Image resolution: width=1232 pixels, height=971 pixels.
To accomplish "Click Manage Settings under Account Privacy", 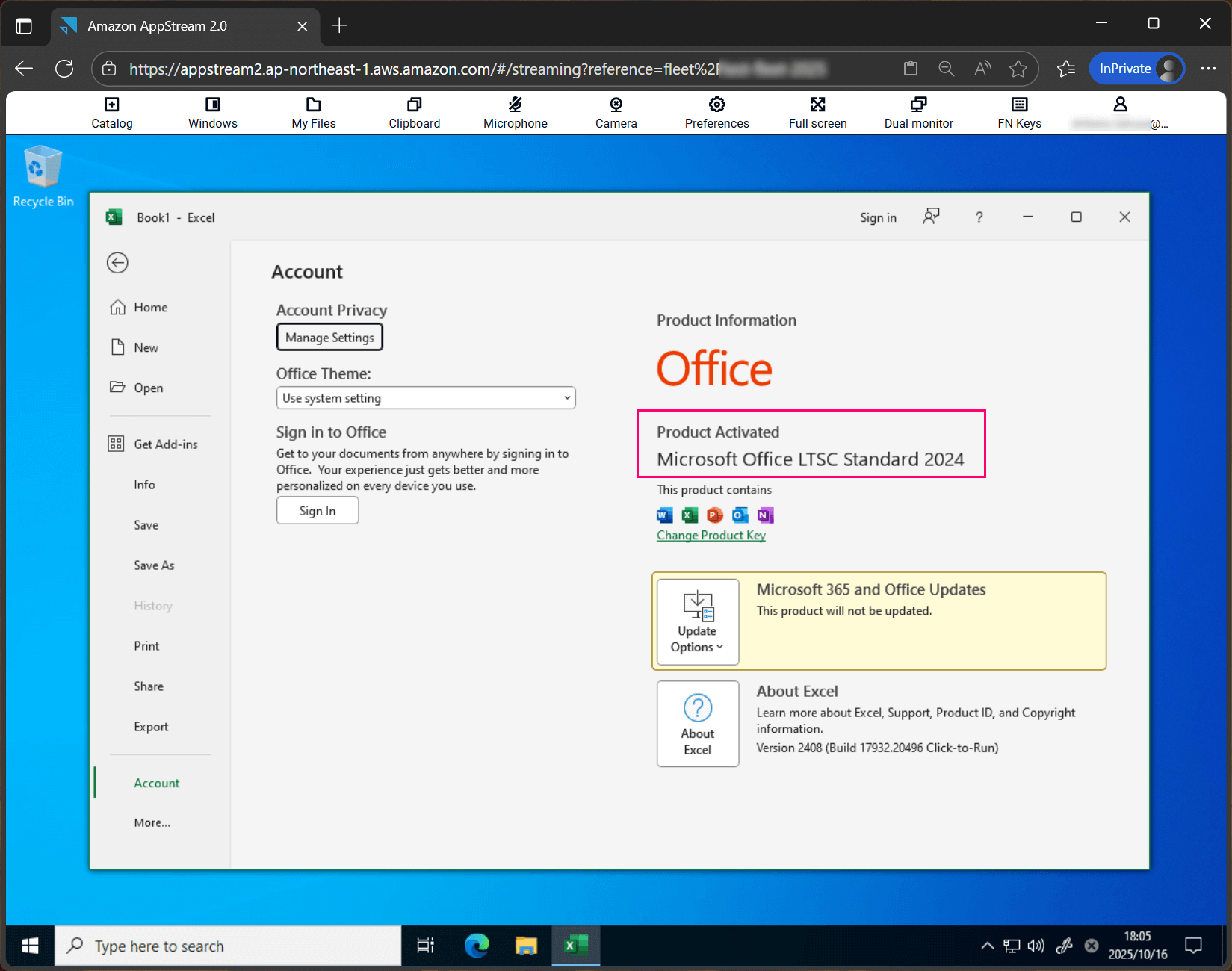I will click(329, 337).
